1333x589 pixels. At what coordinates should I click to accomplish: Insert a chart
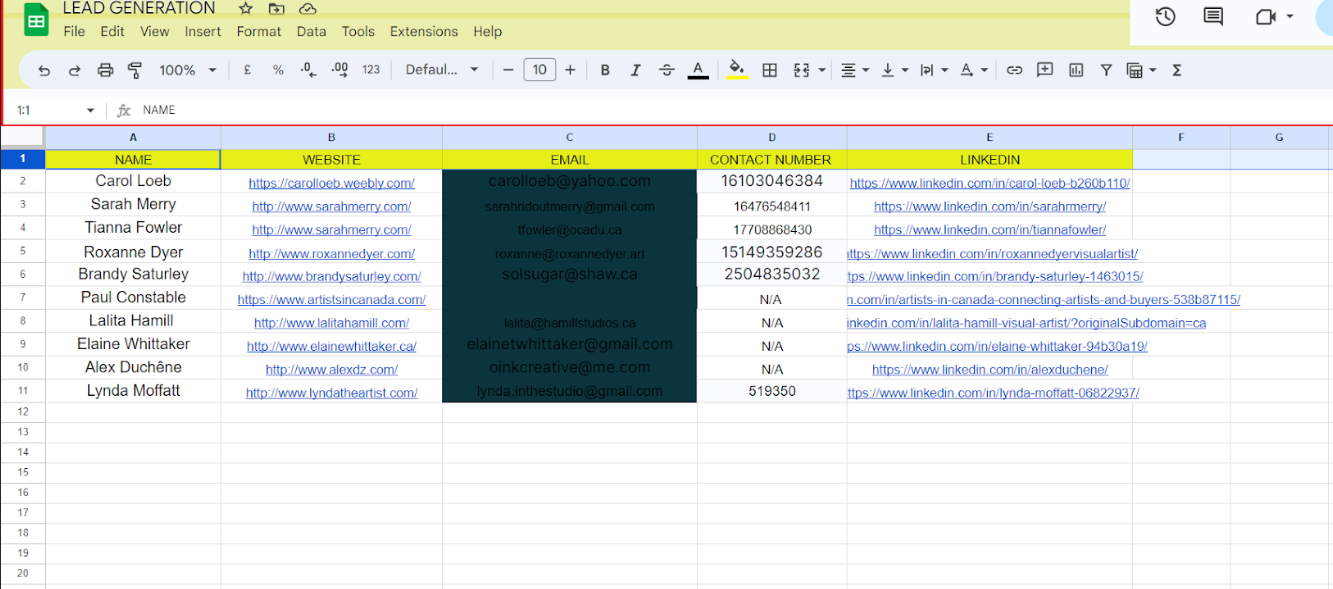point(1076,70)
